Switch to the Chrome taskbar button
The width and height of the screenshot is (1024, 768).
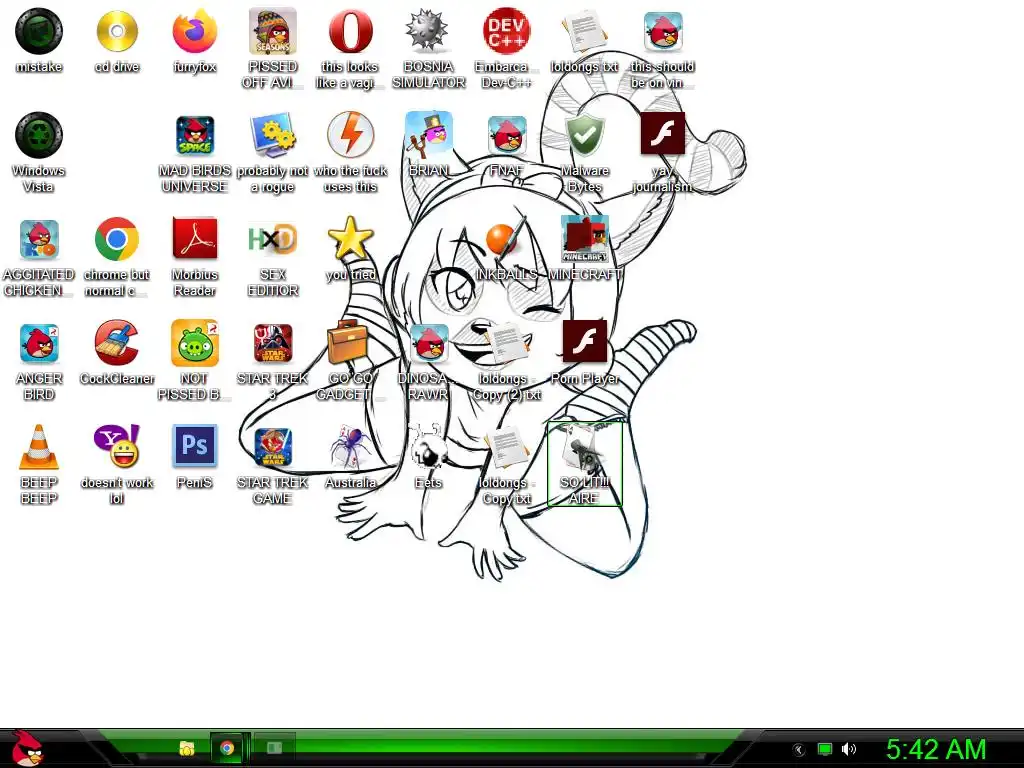[227, 748]
